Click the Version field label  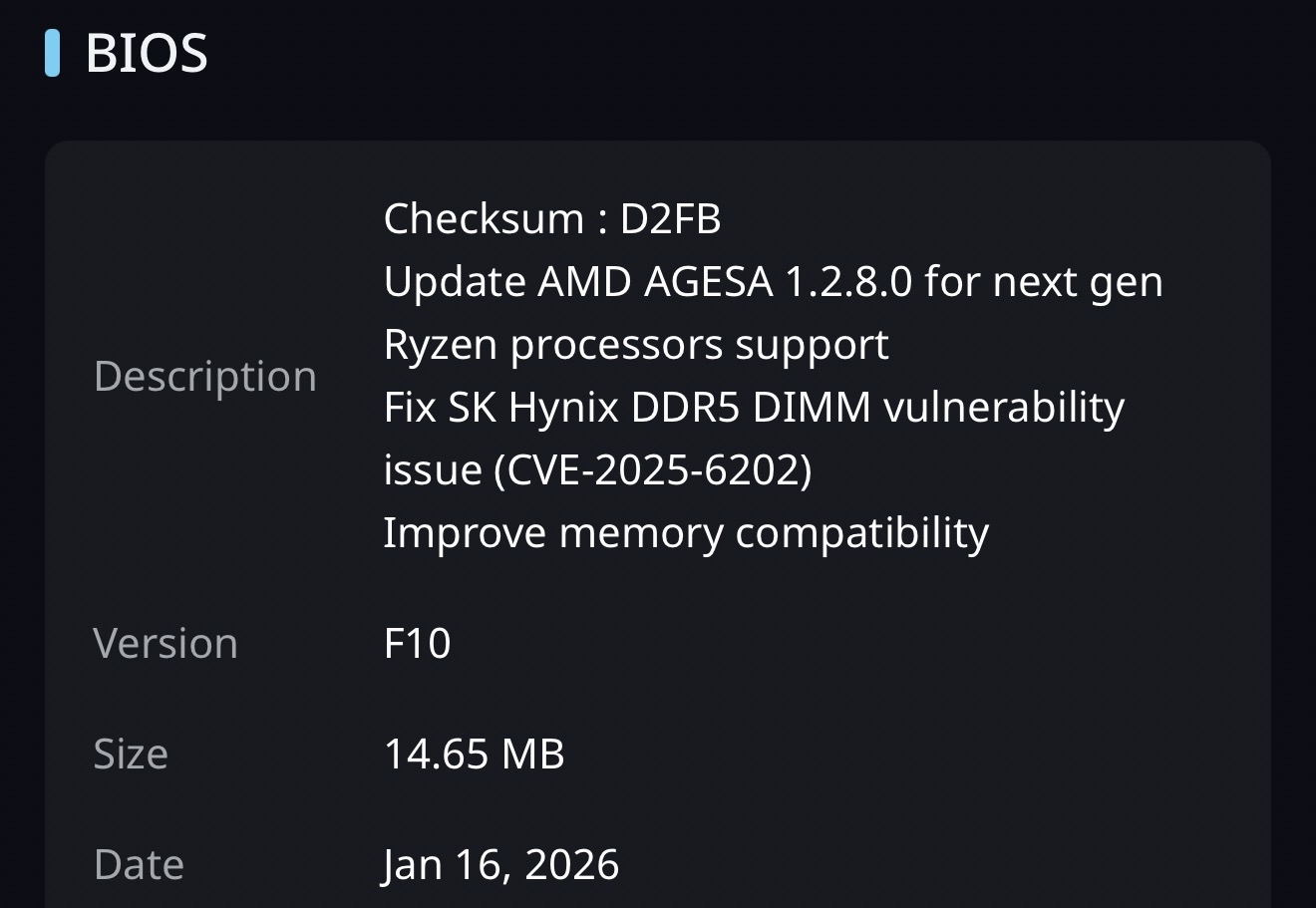(x=165, y=644)
